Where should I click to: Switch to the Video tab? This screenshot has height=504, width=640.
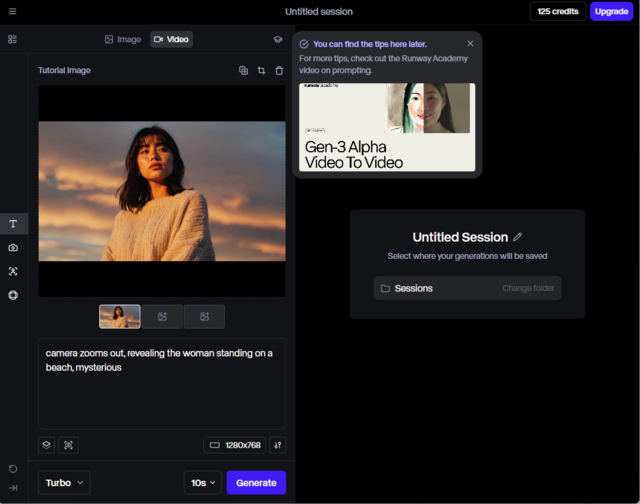pyautogui.click(x=171, y=39)
